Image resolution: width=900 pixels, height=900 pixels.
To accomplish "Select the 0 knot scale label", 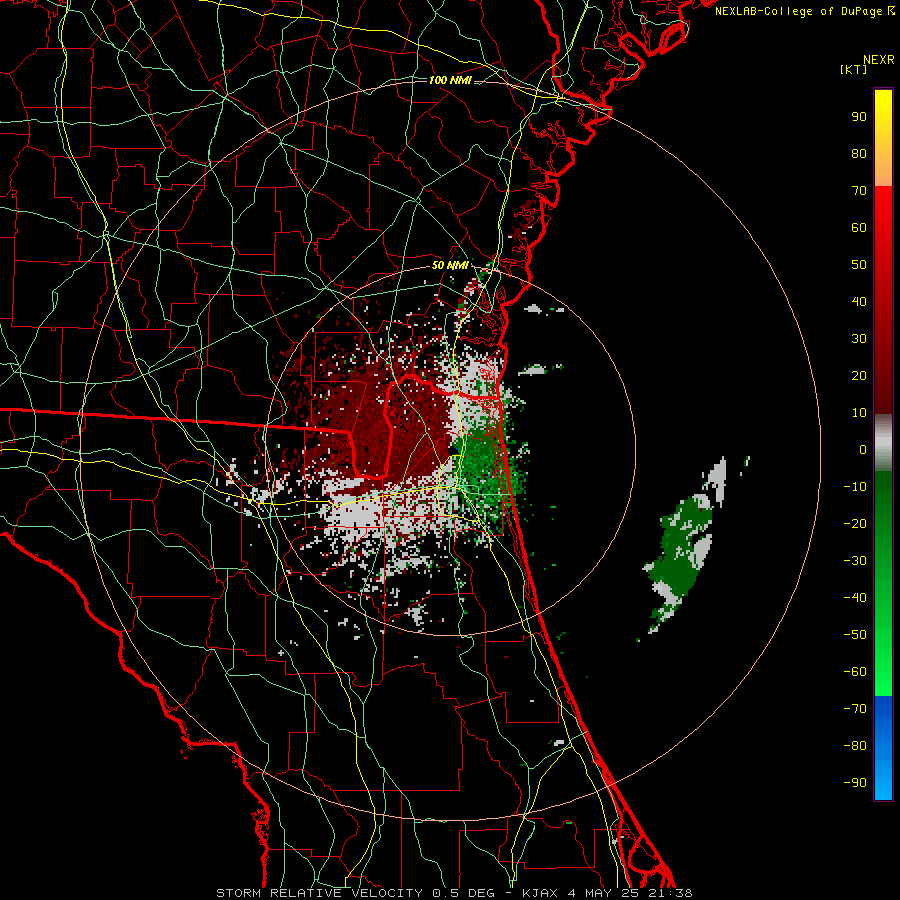I will point(863,449).
